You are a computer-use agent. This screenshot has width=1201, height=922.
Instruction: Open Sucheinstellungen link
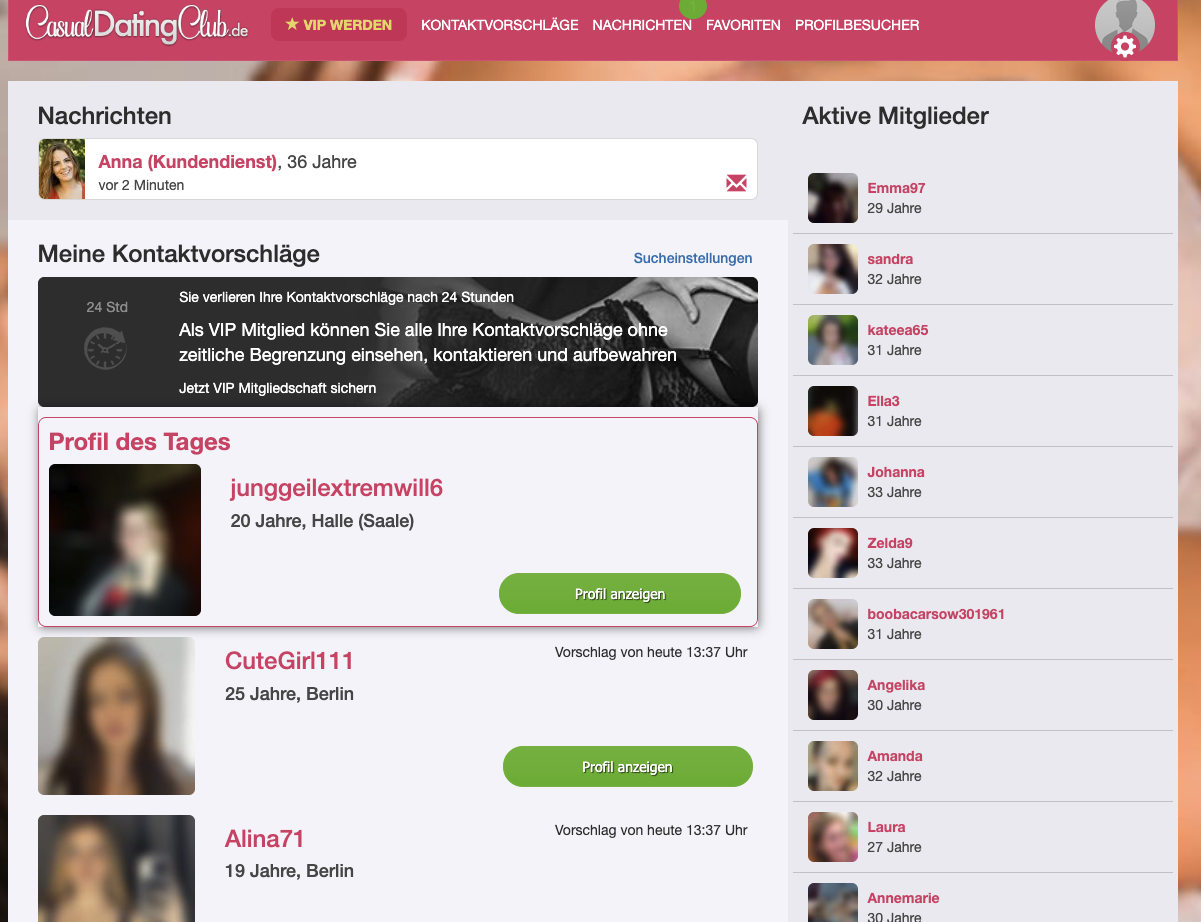(x=693, y=258)
